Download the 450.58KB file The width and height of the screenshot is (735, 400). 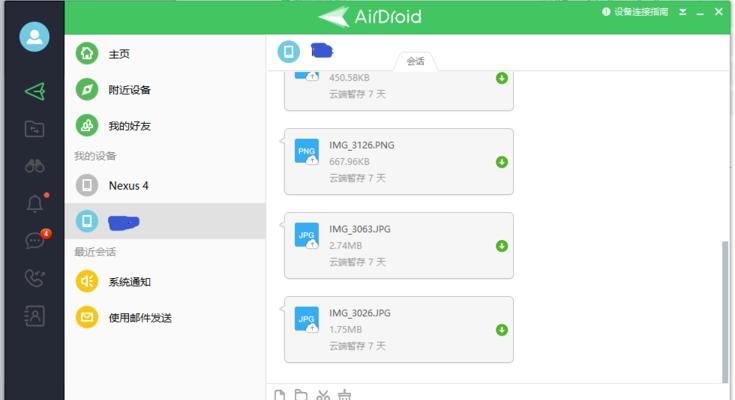(502, 78)
